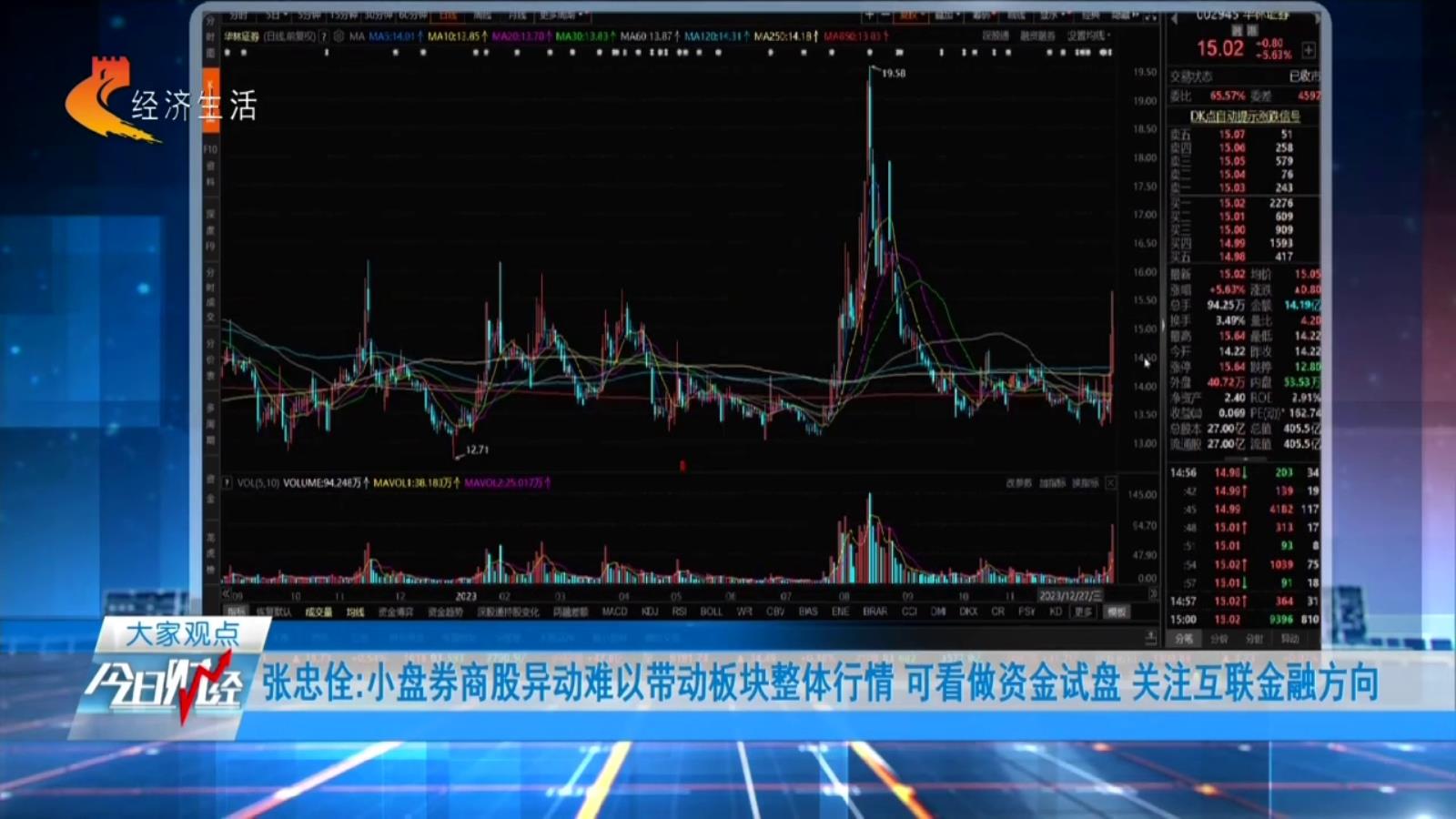Click the 模板 template button
Screen dimensions: 1456x819
(1117, 612)
